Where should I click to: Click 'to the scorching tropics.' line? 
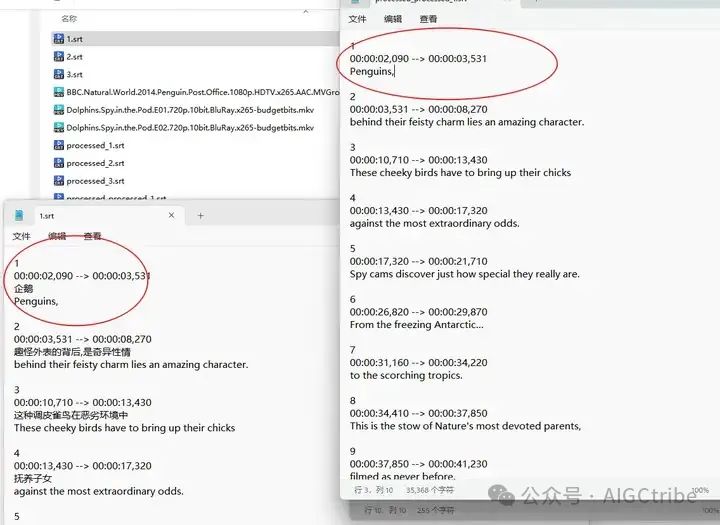coord(406,375)
